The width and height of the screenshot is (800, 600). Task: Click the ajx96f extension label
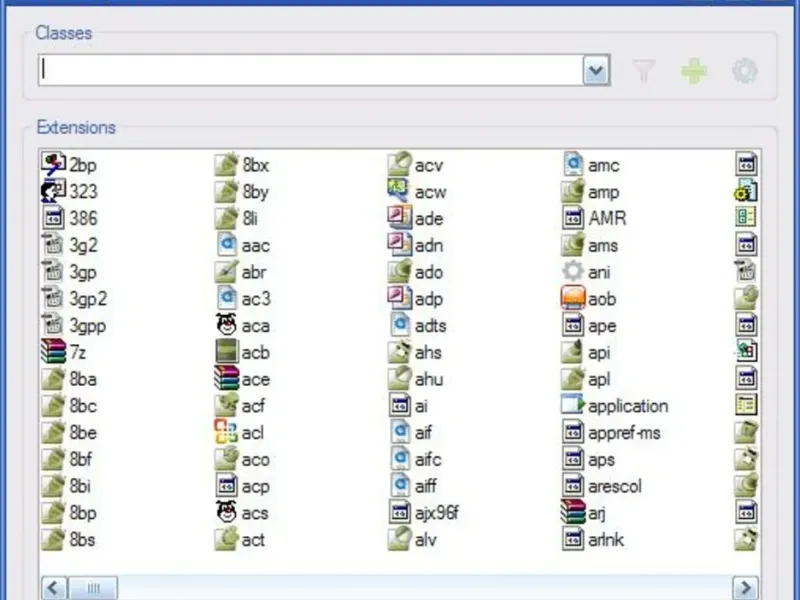[x=437, y=513]
